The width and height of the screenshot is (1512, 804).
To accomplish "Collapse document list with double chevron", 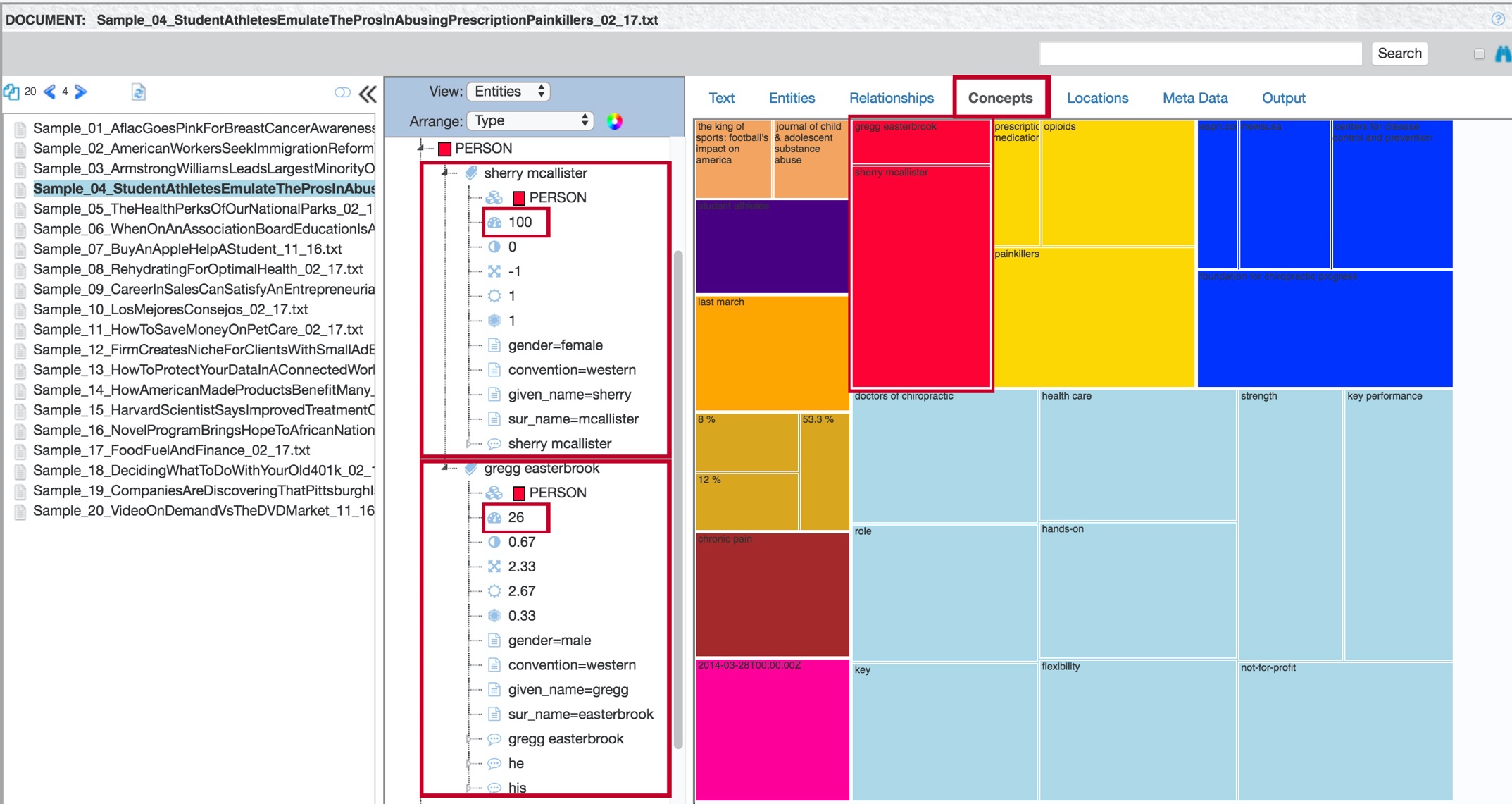I will tap(368, 94).
